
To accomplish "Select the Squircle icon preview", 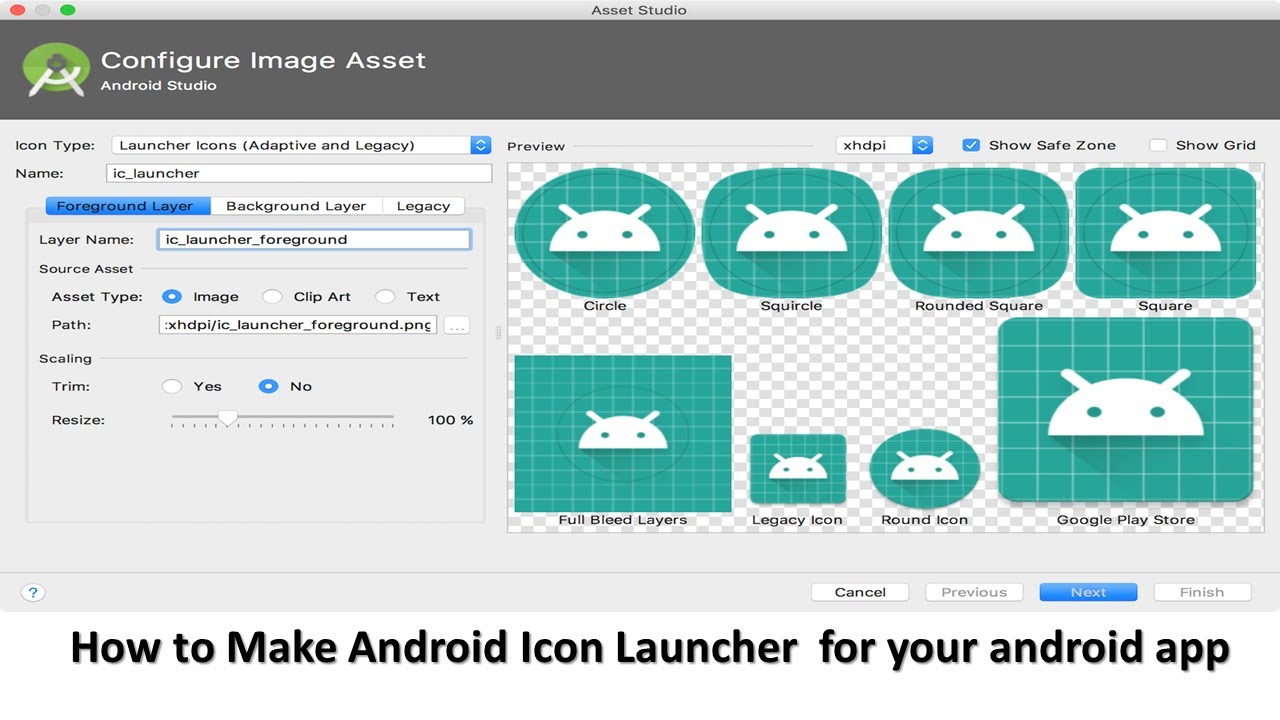I will (x=791, y=233).
